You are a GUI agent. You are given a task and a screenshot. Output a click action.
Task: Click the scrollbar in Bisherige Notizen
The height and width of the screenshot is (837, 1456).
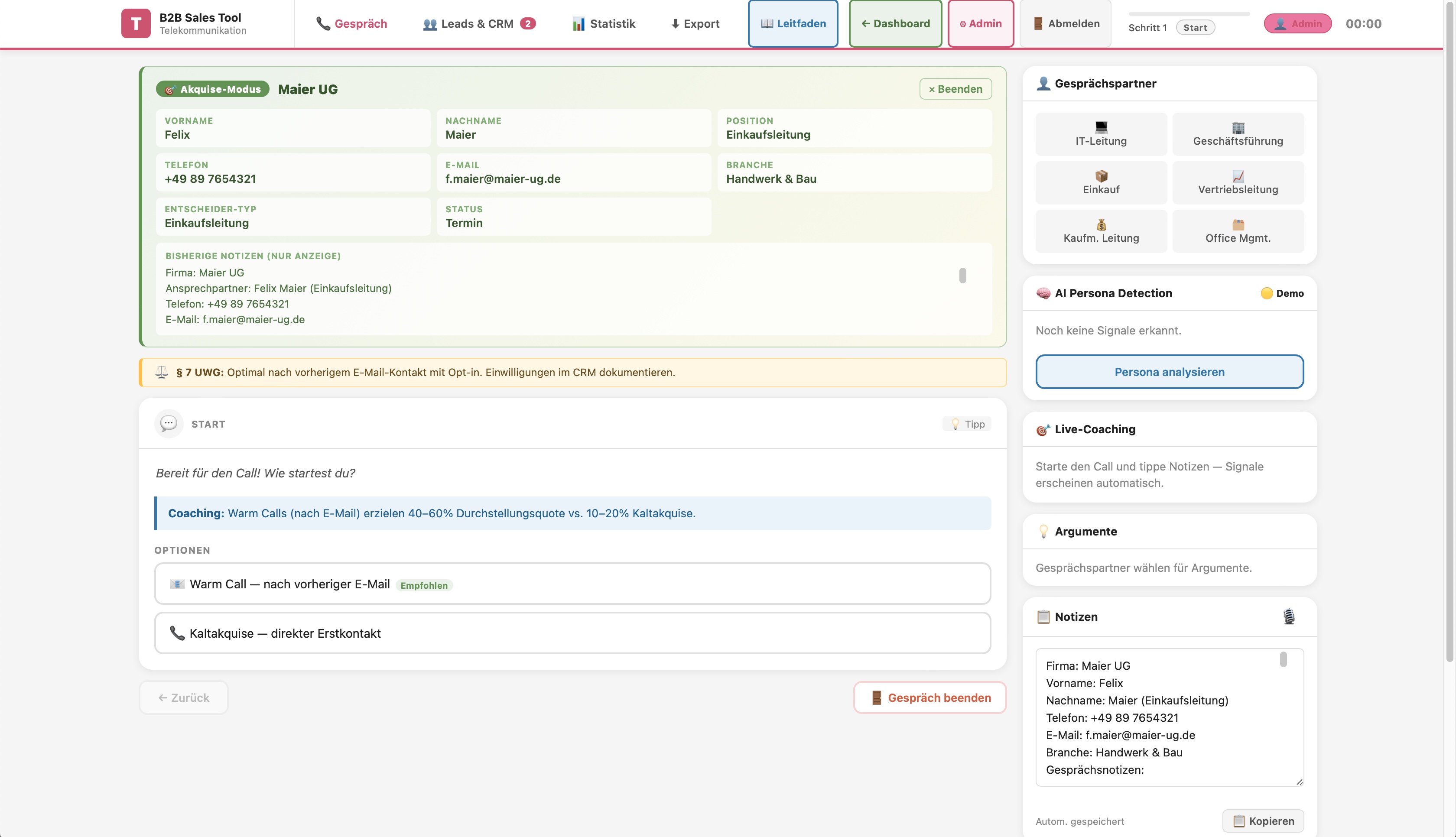[962, 276]
